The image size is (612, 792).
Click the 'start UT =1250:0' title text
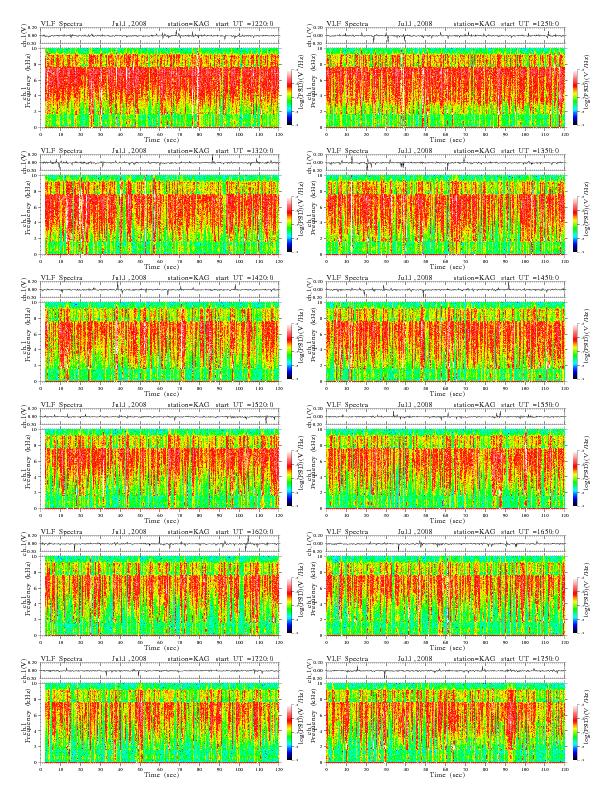click(530, 24)
